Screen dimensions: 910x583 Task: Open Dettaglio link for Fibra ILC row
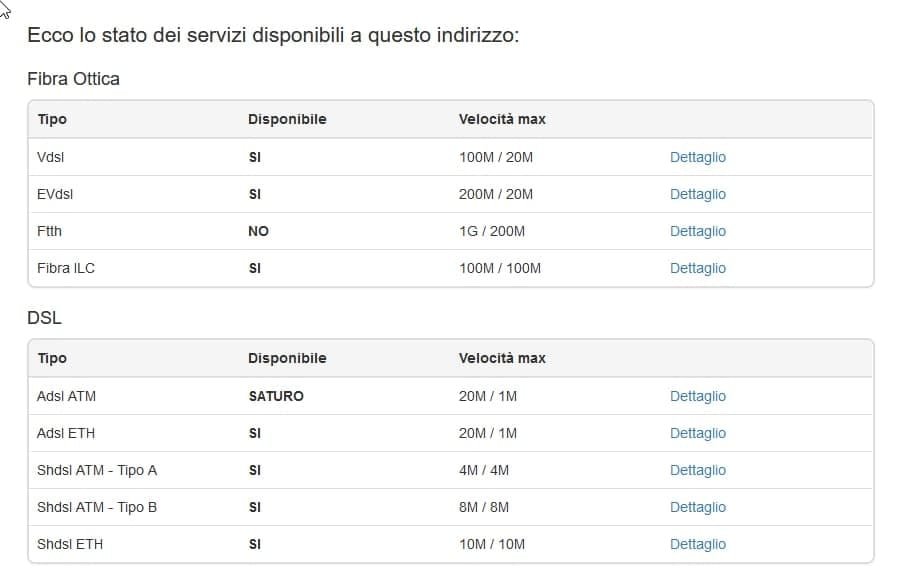pyautogui.click(x=697, y=268)
